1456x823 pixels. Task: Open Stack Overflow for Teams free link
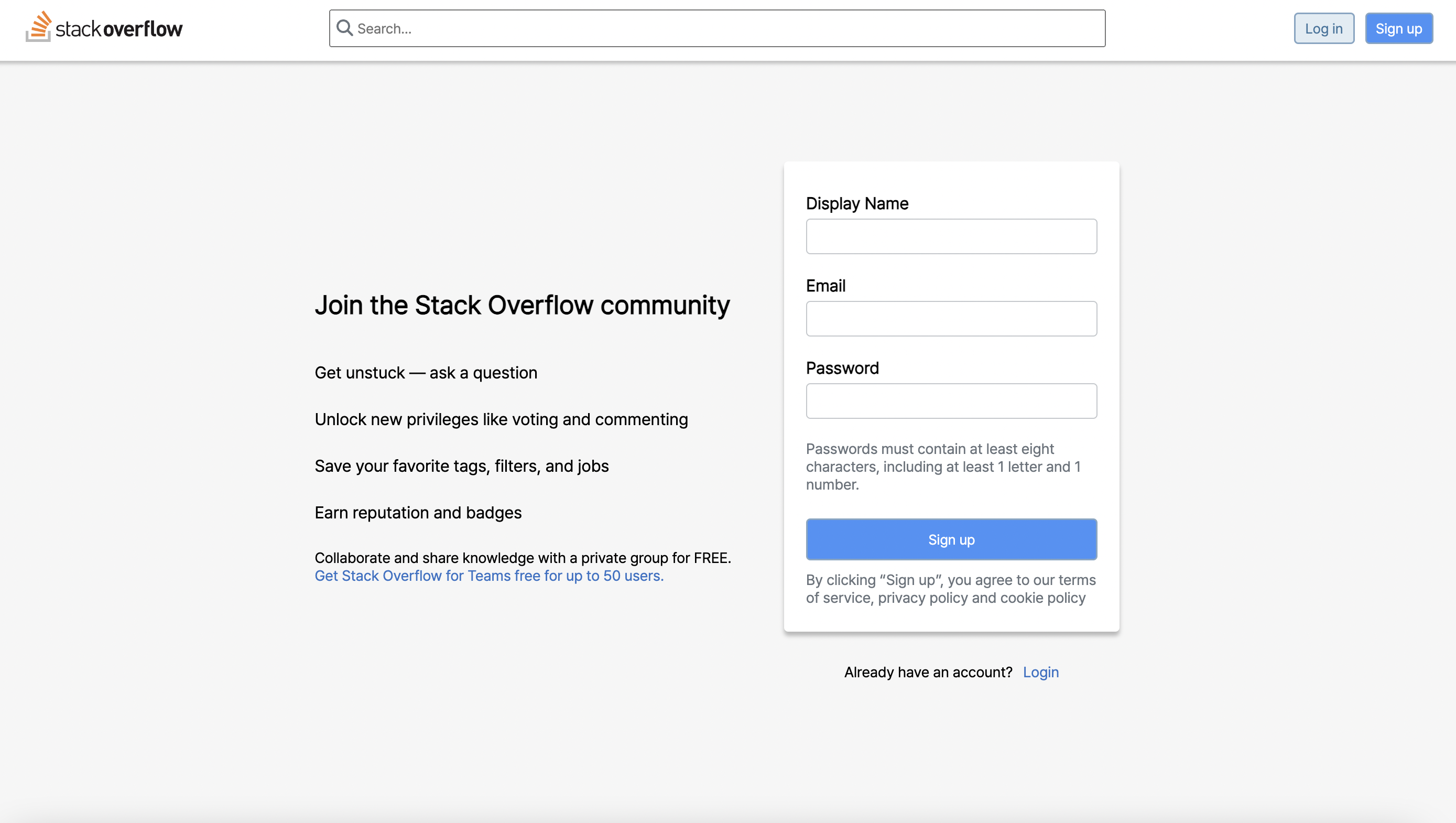tap(489, 576)
